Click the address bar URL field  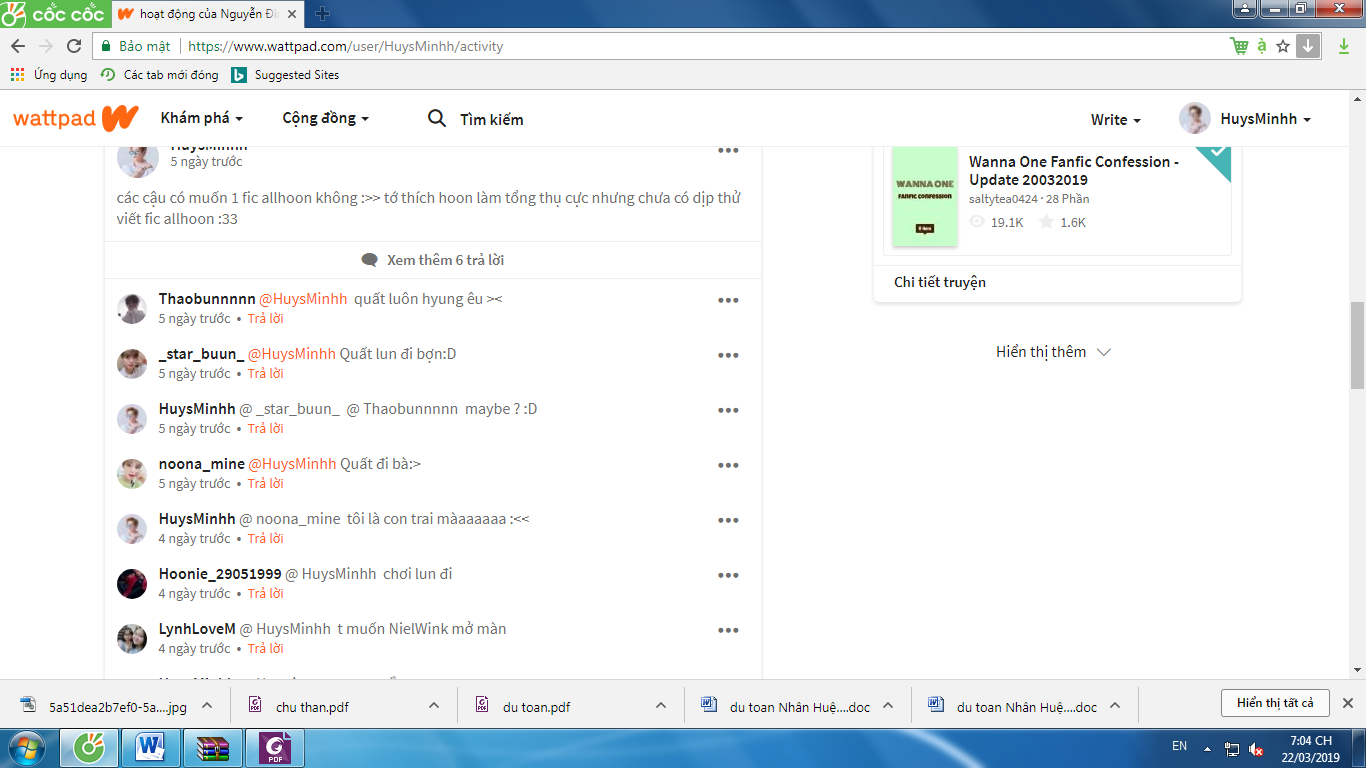(x=700, y=46)
